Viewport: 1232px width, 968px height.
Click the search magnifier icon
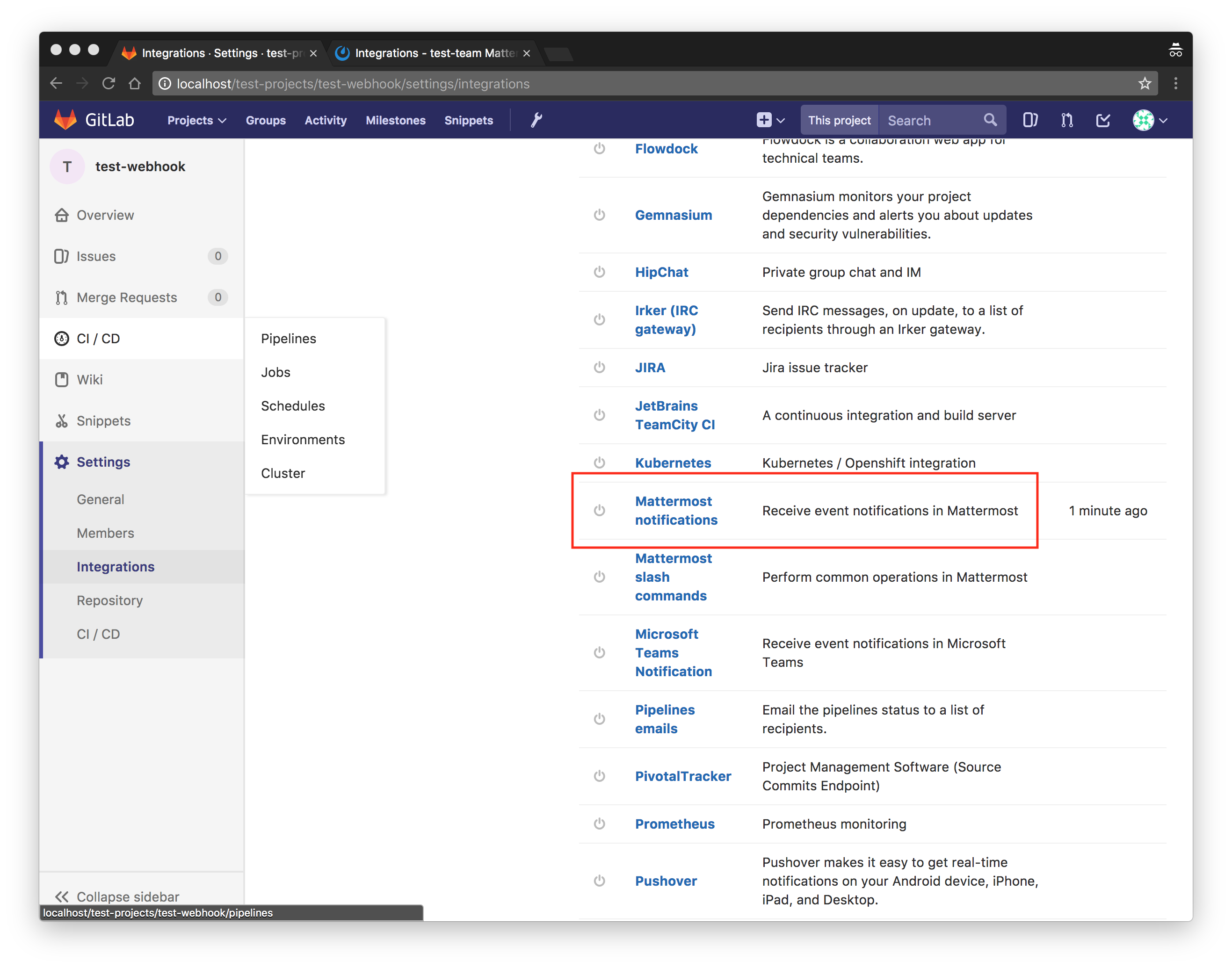point(989,120)
